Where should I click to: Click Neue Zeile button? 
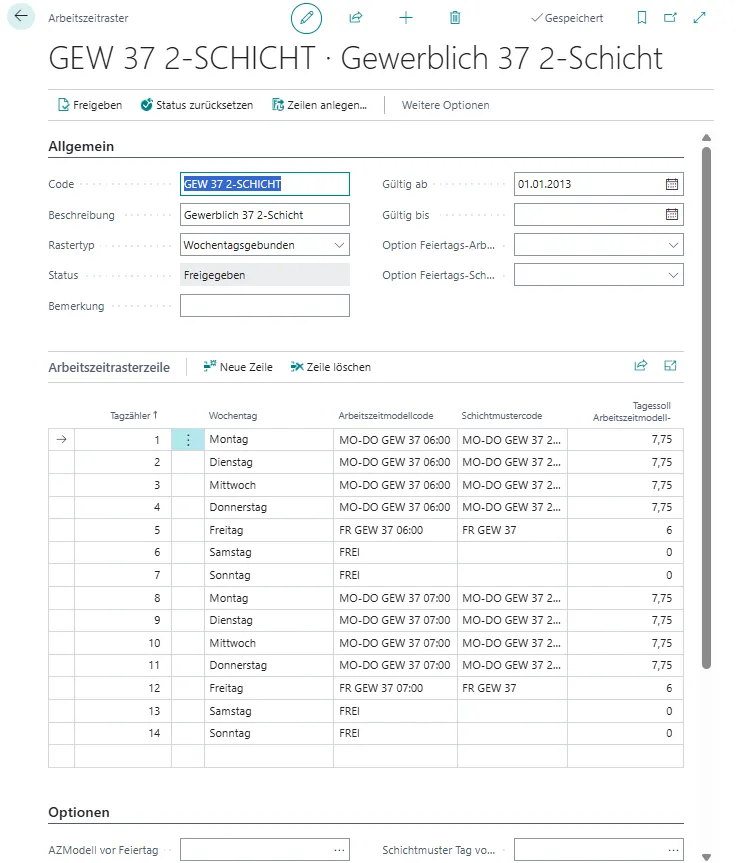point(238,367)
